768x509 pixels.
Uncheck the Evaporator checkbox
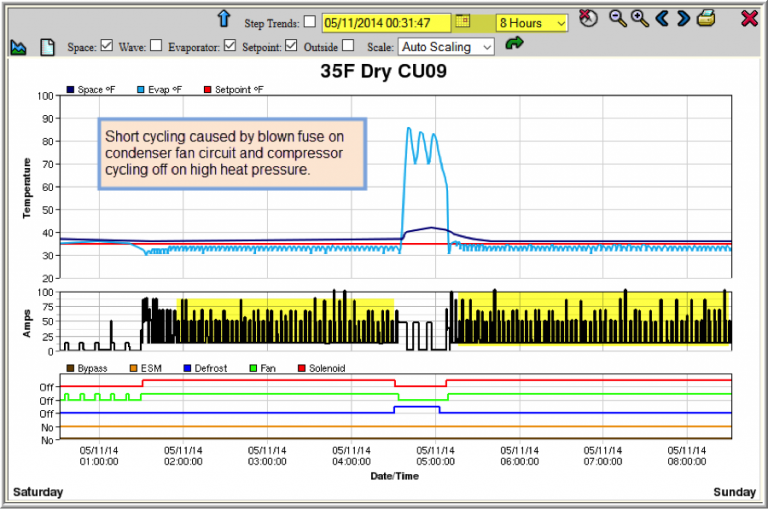(230, 46)
